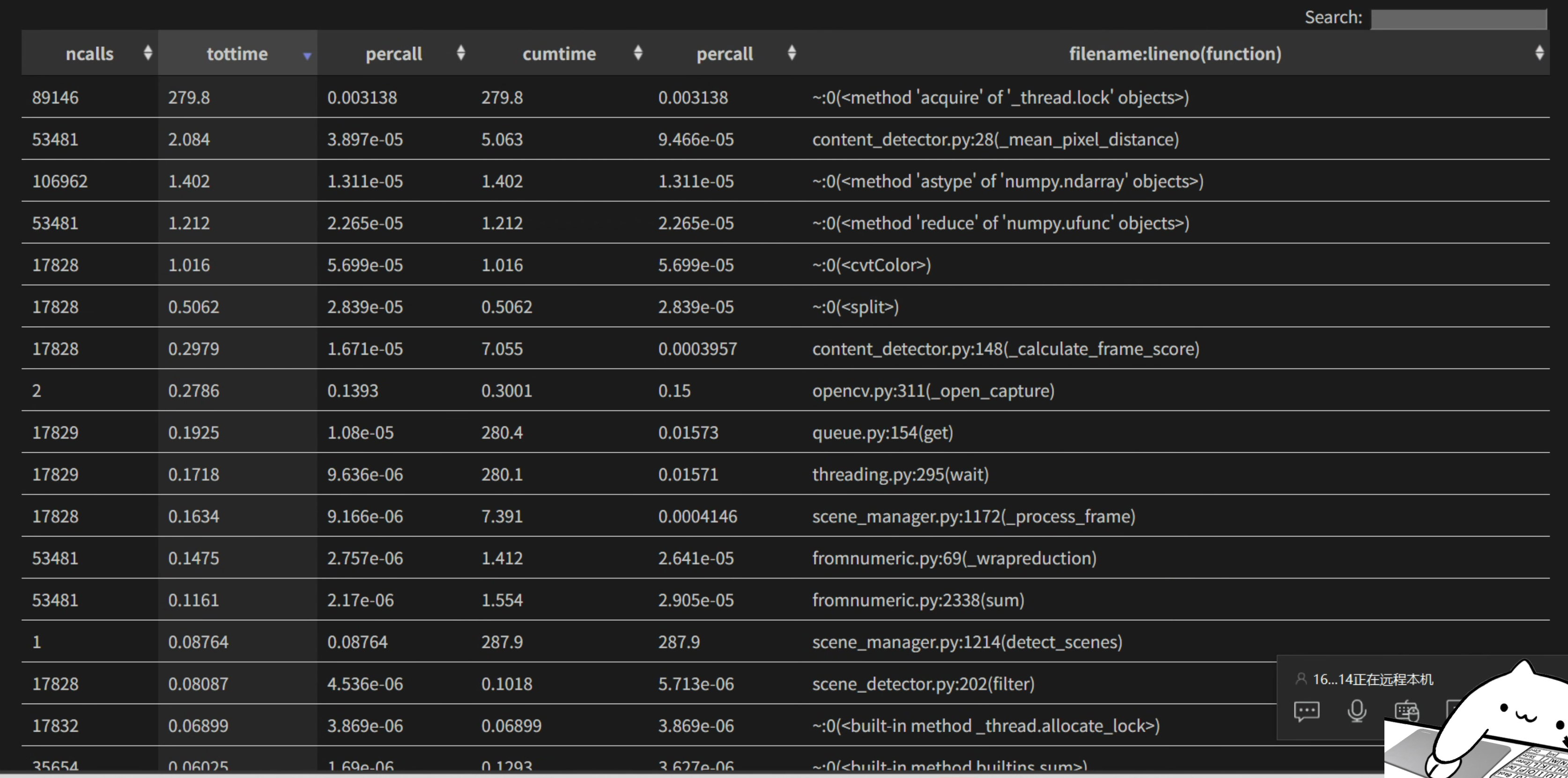Viewport: 1568px width, 778px height.
Task: Click cumtime value 280.4
Action: tap(502, 433)
